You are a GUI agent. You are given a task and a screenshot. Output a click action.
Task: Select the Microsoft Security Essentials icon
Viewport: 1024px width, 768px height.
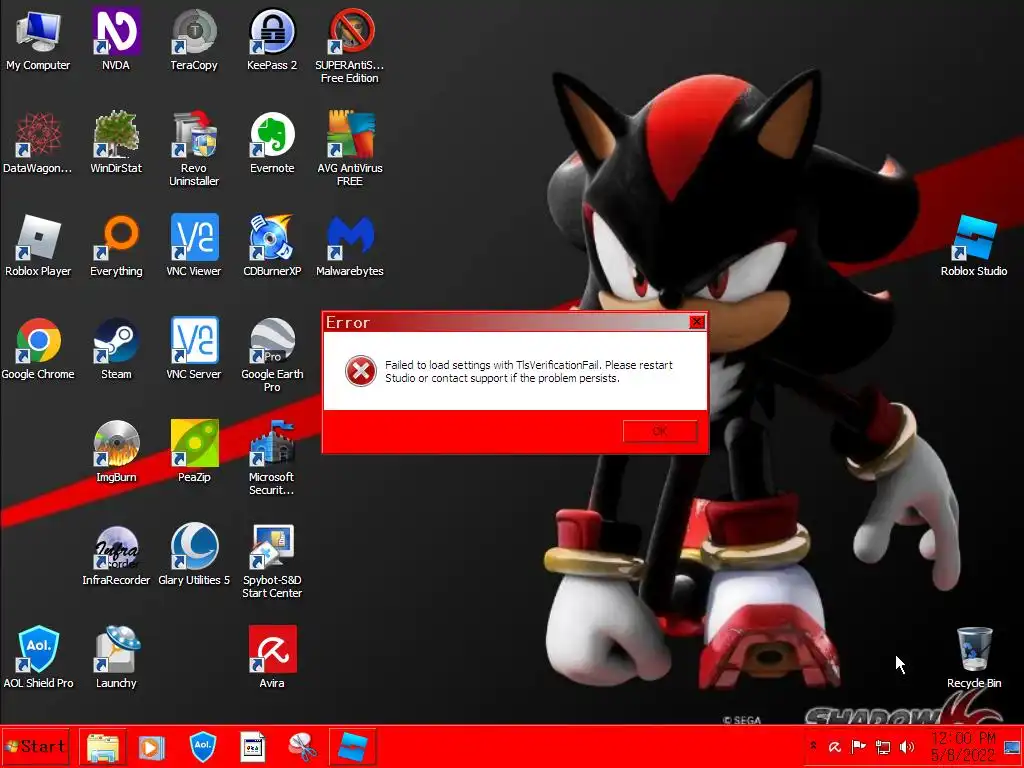tap(272, 458)
